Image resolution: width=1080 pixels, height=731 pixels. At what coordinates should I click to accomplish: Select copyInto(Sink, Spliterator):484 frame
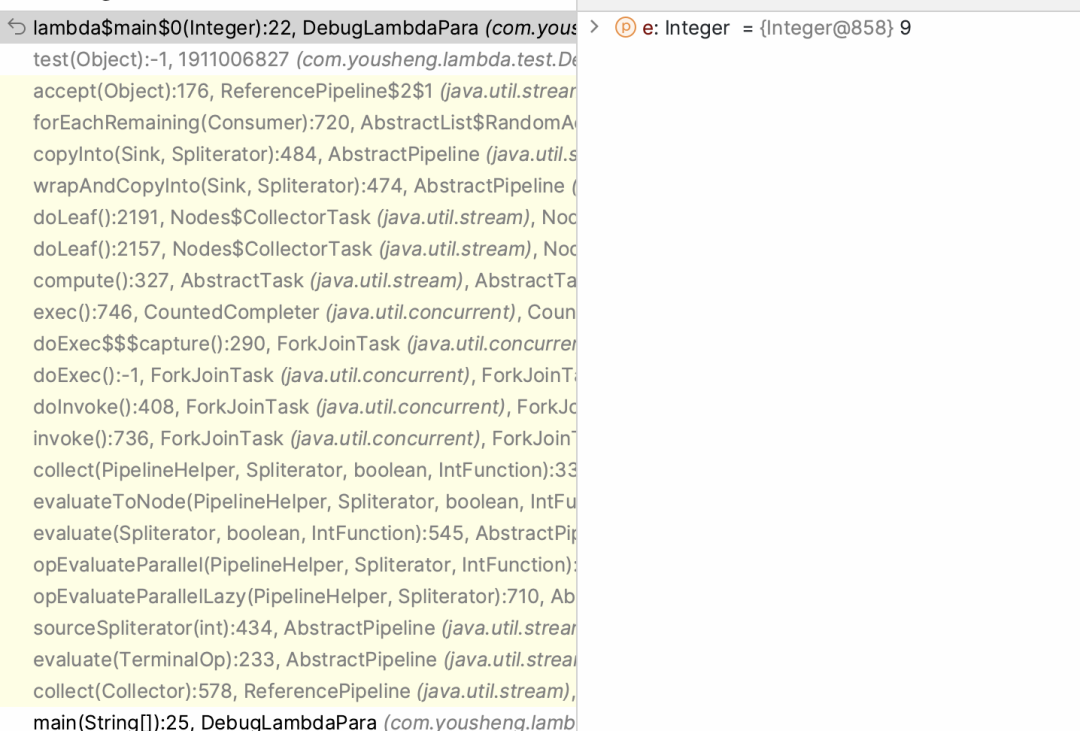click(x=288, y=154)
